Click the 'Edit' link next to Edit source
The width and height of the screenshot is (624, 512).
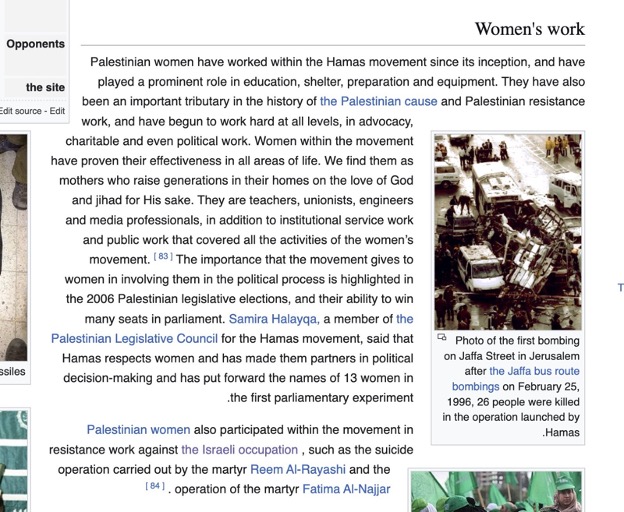tap(57, 111)
